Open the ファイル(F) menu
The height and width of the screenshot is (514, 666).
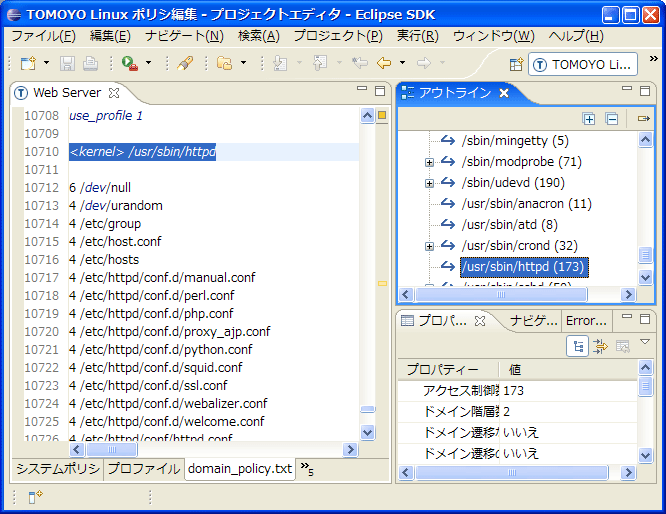[43, 36]
